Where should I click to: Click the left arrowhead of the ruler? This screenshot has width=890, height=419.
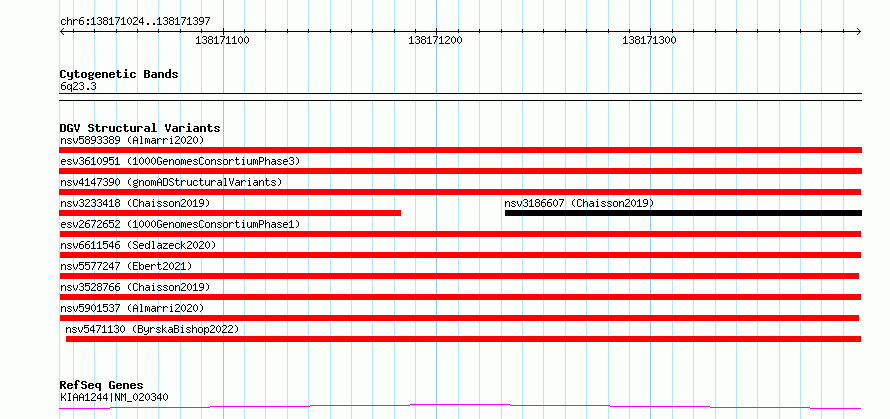click(62, 32)
